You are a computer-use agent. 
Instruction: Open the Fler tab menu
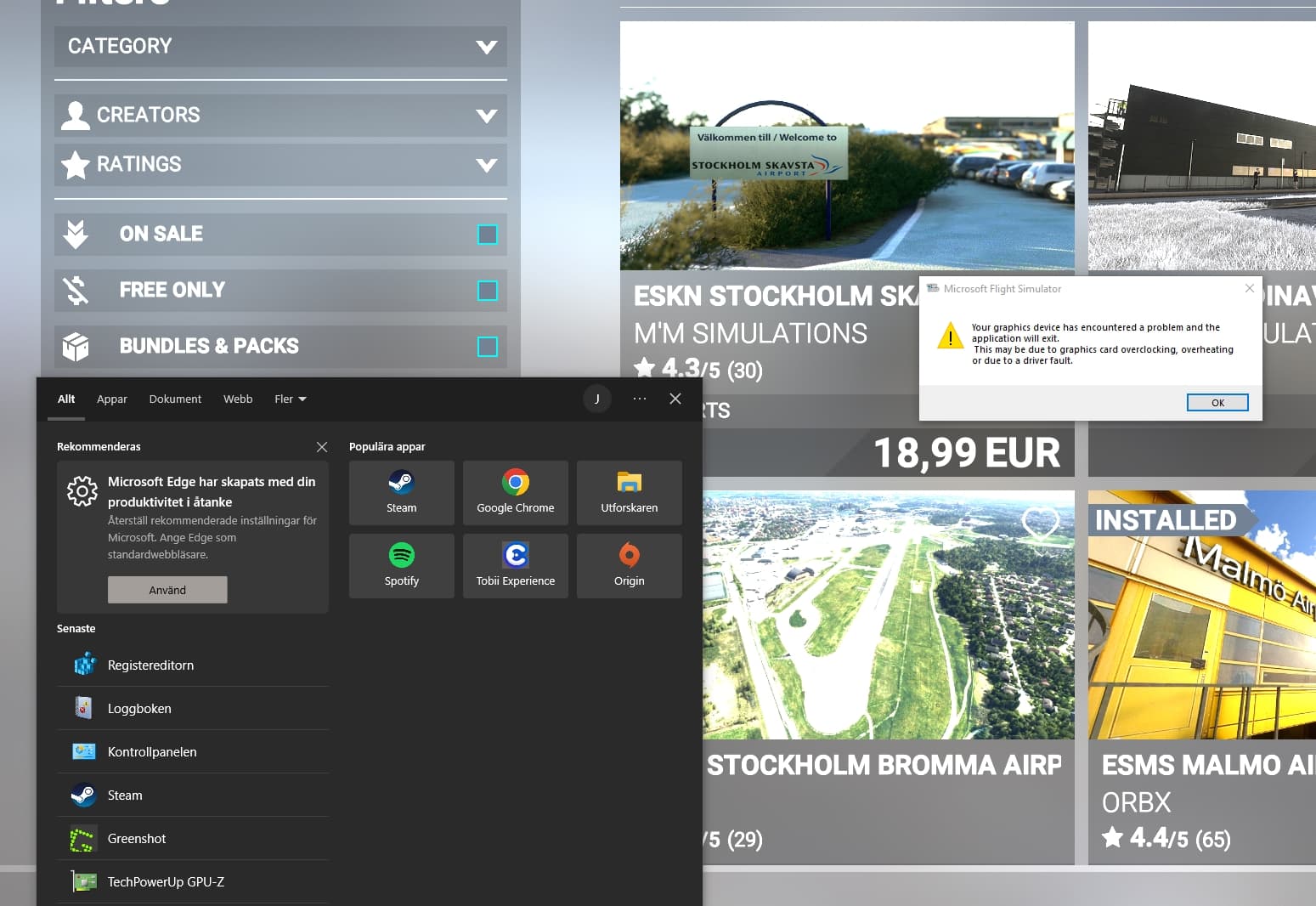tap(291, 399)
